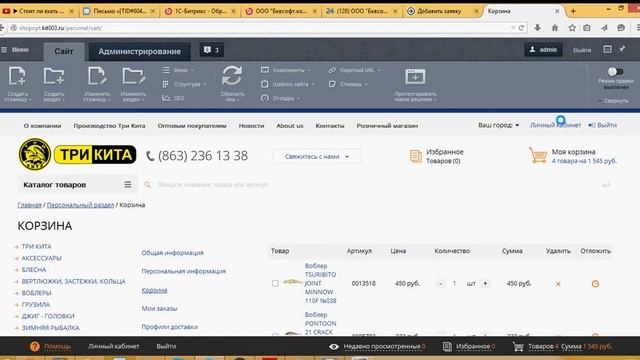The width and height of the screenshot is (640, 360).
Task: Open the notifications counter icon showing 3
Action: (211, 50)
